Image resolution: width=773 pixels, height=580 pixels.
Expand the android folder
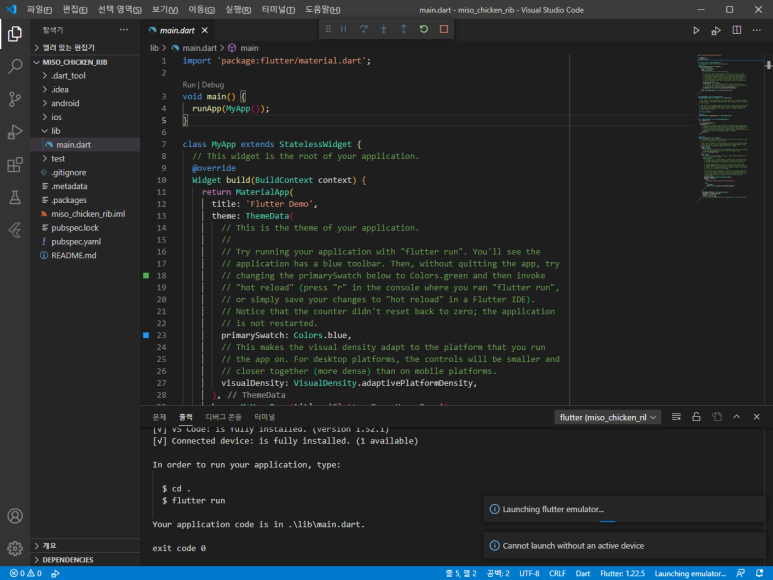[85, 103]
